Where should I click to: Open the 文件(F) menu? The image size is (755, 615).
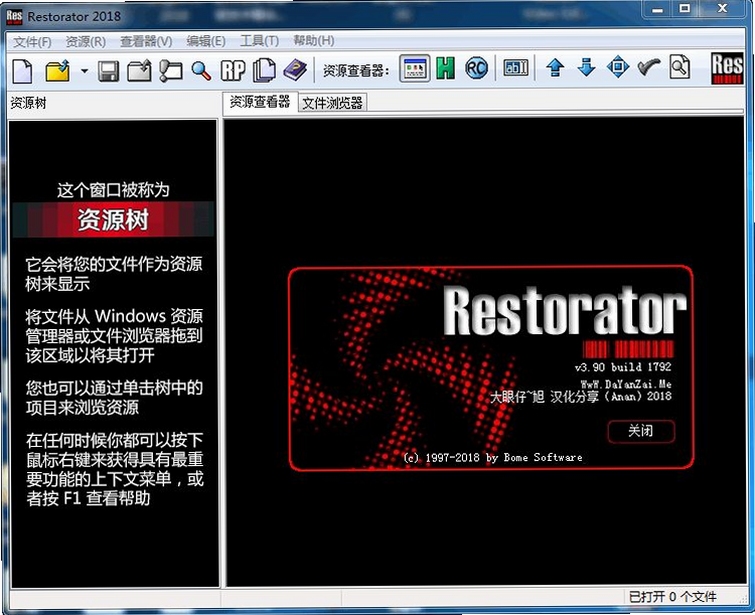[x=32, y=42]
